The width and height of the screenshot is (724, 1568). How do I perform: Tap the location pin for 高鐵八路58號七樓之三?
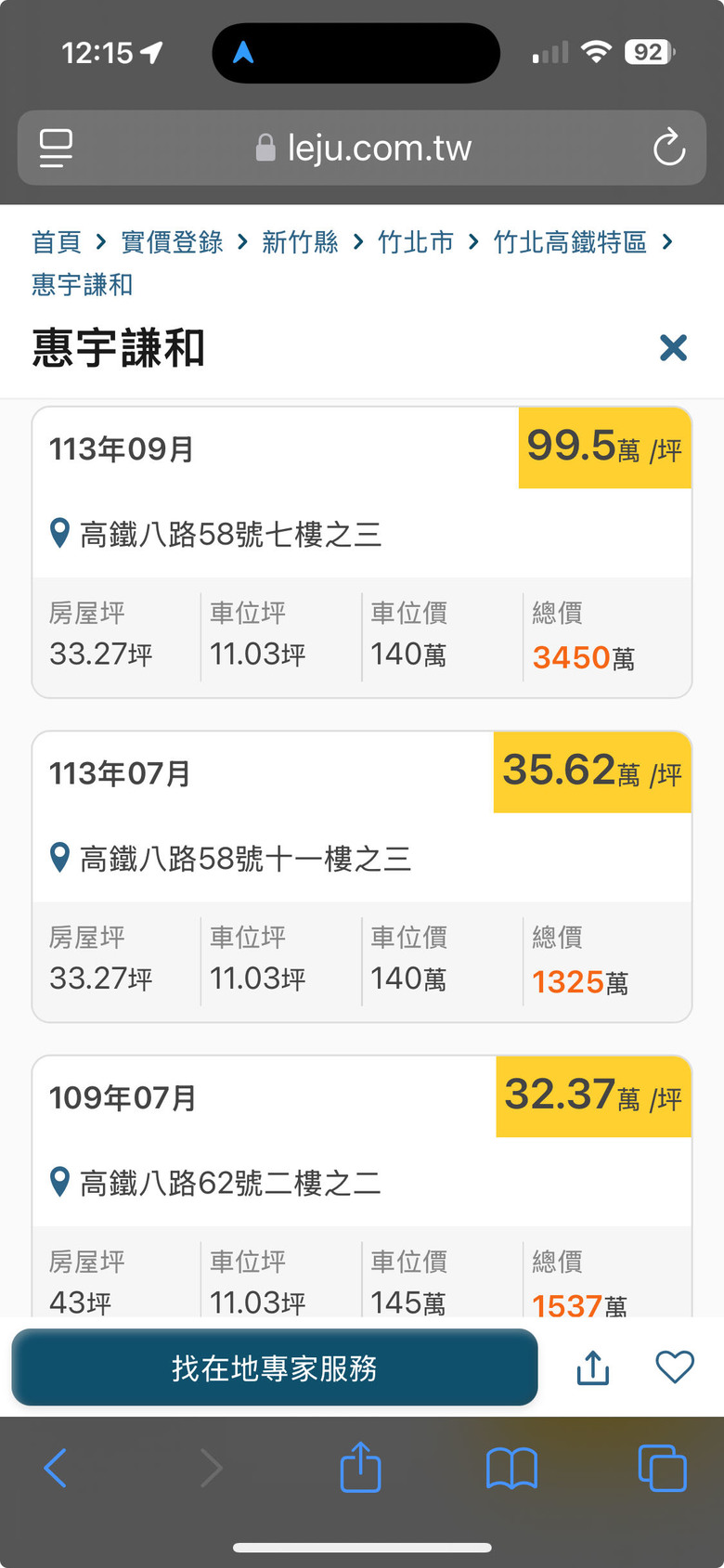(x=59, y=534)
